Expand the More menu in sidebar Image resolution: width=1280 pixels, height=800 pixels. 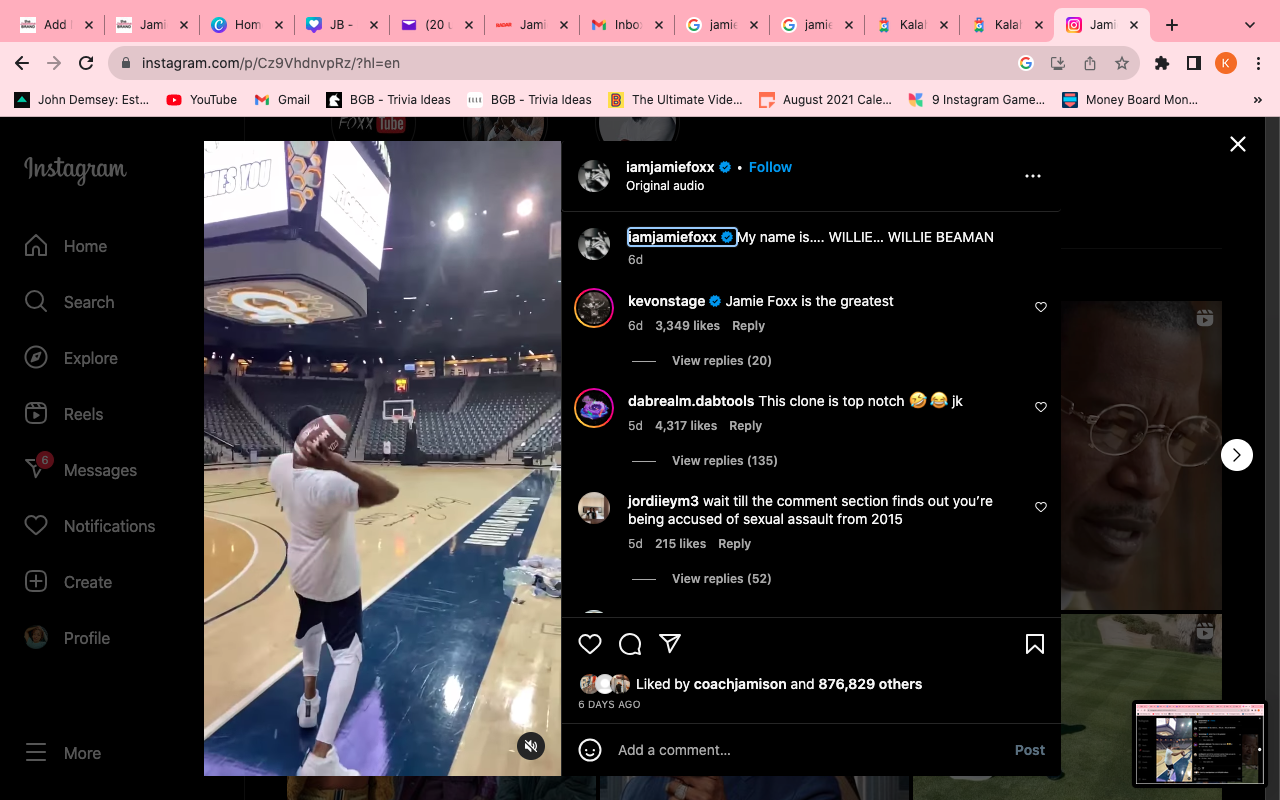(63, 753)
